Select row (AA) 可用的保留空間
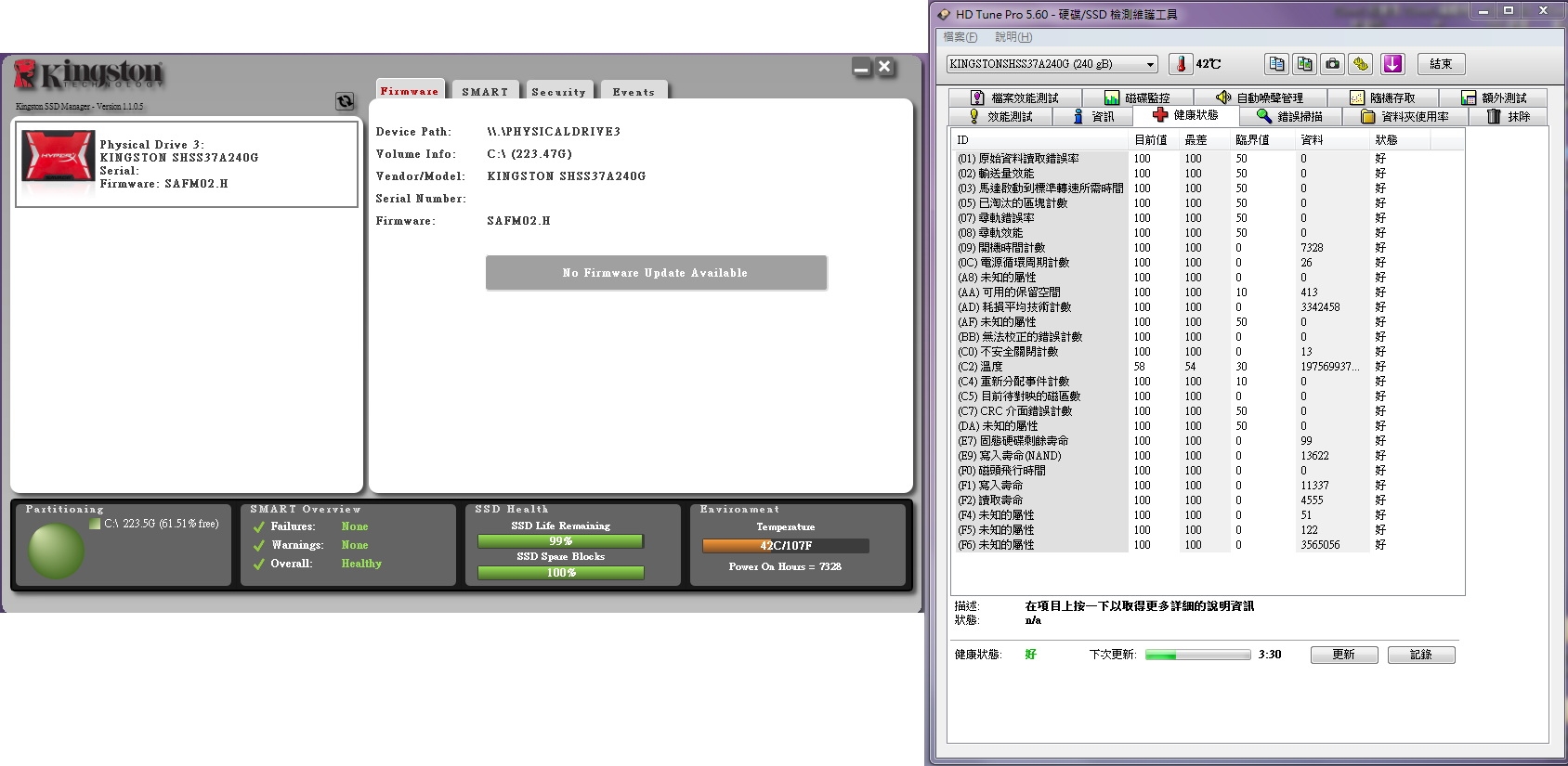The image size is (1568, 766). click(x=1207, y=292)
